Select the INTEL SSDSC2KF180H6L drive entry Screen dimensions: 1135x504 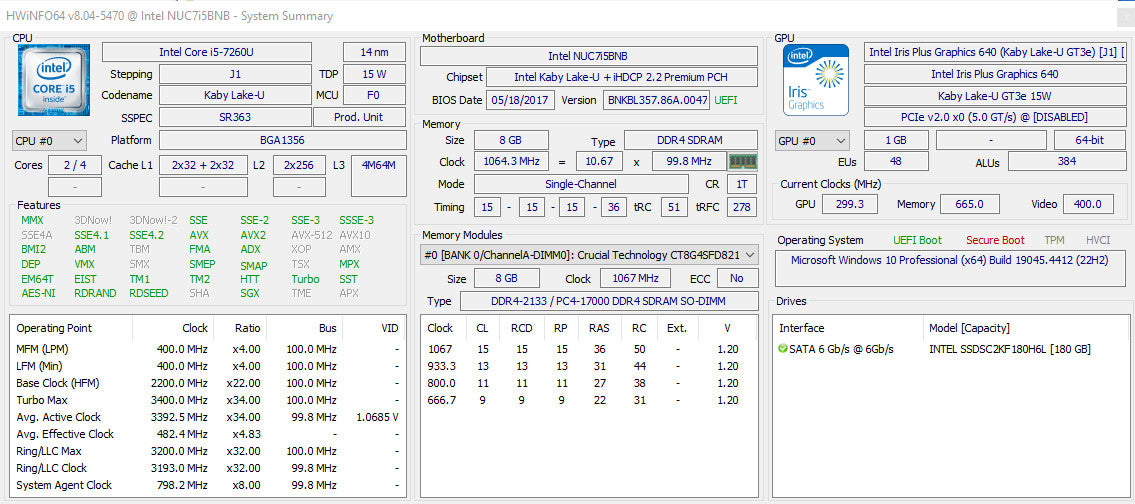[x=1010, y=349]
